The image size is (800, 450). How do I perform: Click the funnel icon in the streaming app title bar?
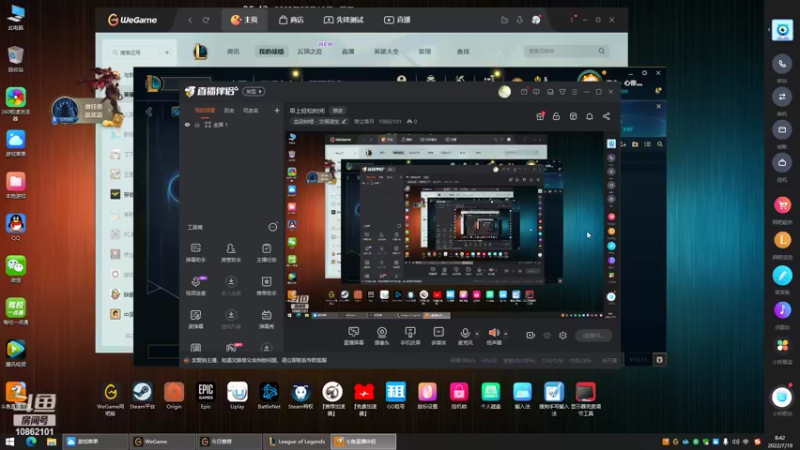pyautogui.click(x=562, y=92)
